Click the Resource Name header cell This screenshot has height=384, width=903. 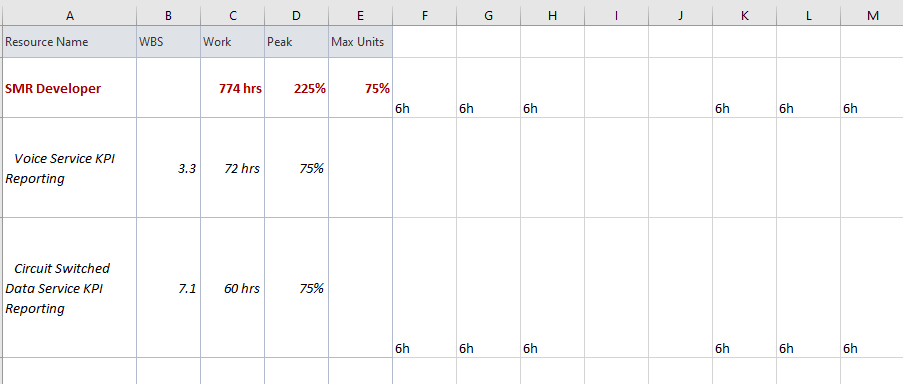70,42
